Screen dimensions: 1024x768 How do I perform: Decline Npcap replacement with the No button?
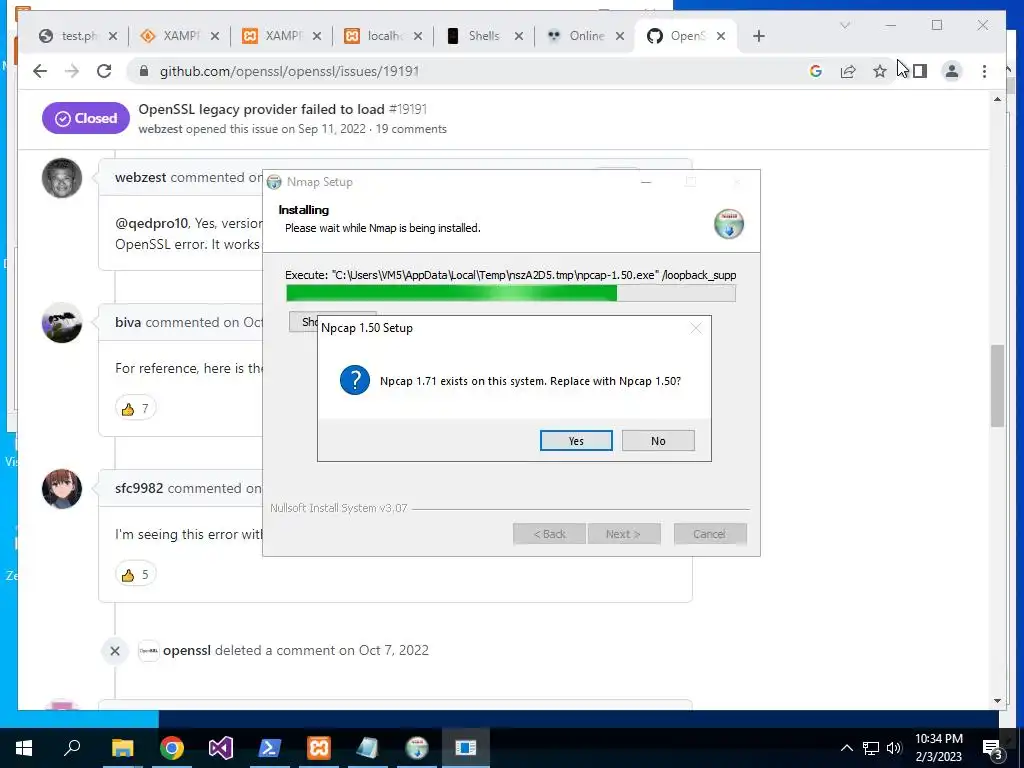click(658, 441)
